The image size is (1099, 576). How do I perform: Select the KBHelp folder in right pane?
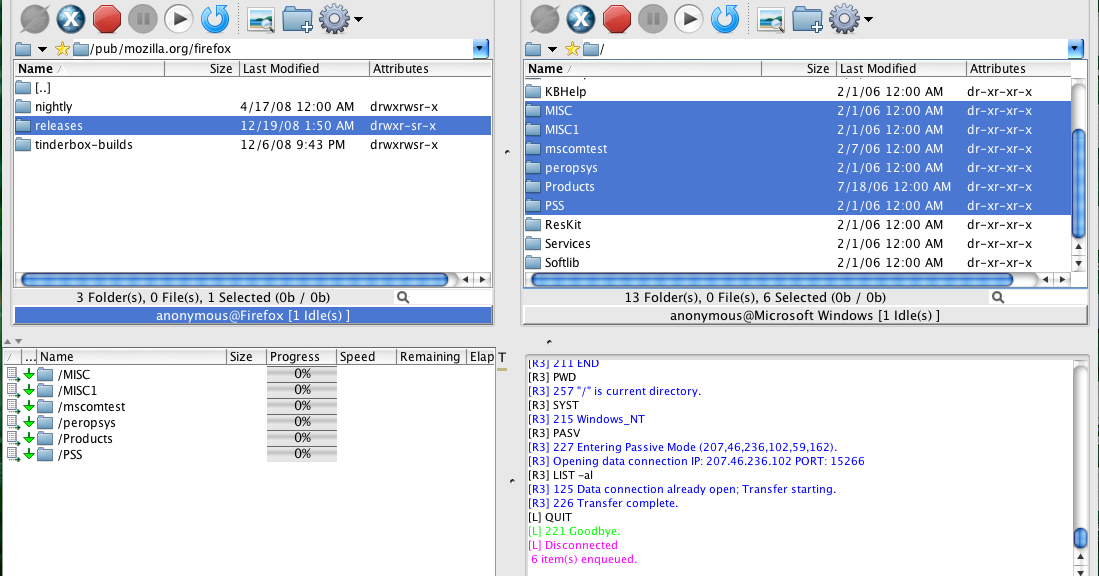(798, 91)
